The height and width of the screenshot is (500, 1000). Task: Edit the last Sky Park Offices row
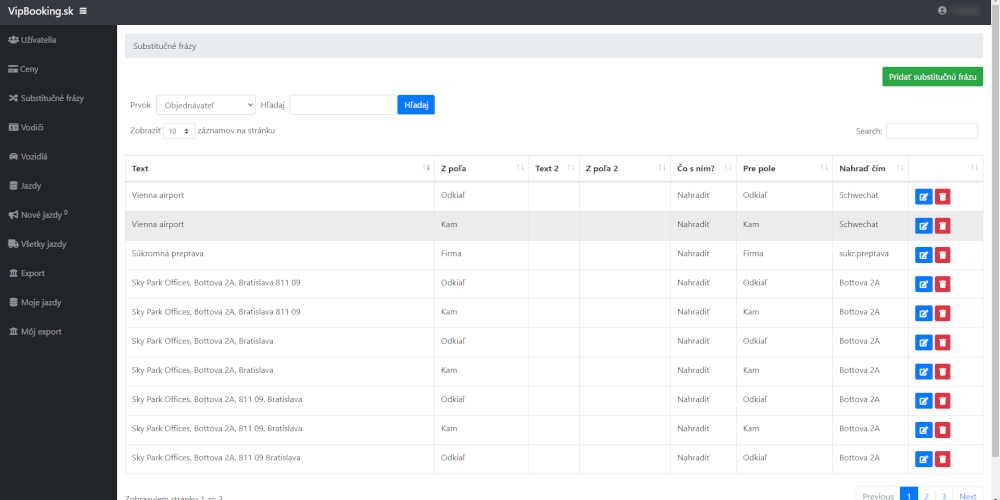pyautogui.click(x=923, y=459)
